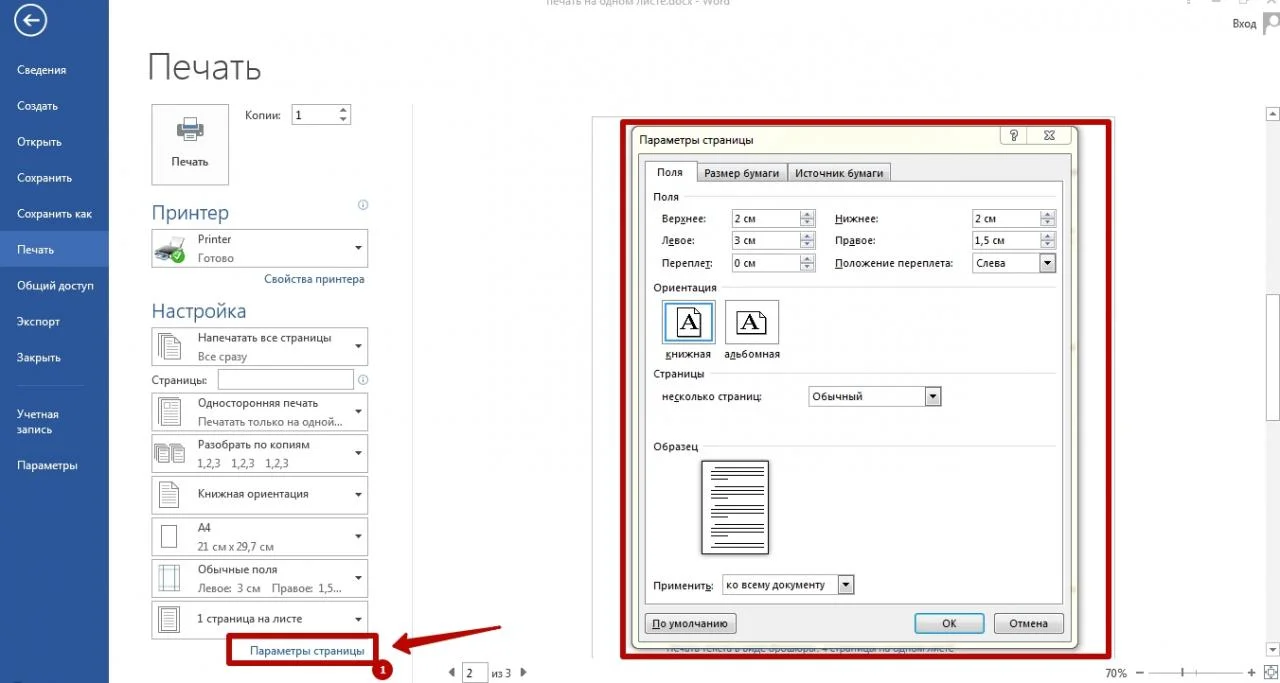1280x683 pixels.
Task: Open the Односторонняя печать dropdown
Action: pos(260,412)
